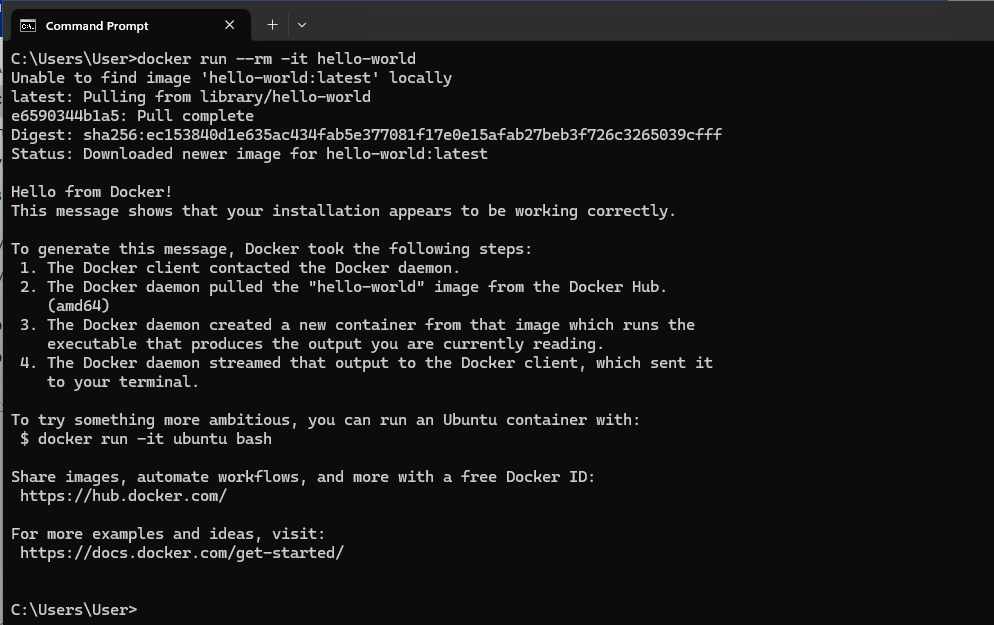Click the docs.docker.com get-started URL

[181, 553]
